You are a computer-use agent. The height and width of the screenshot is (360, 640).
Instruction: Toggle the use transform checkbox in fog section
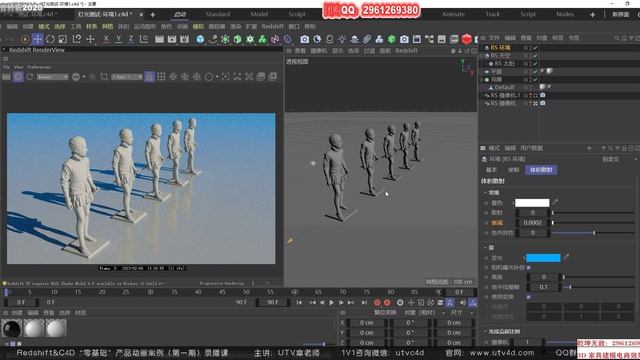click(529, 297)
